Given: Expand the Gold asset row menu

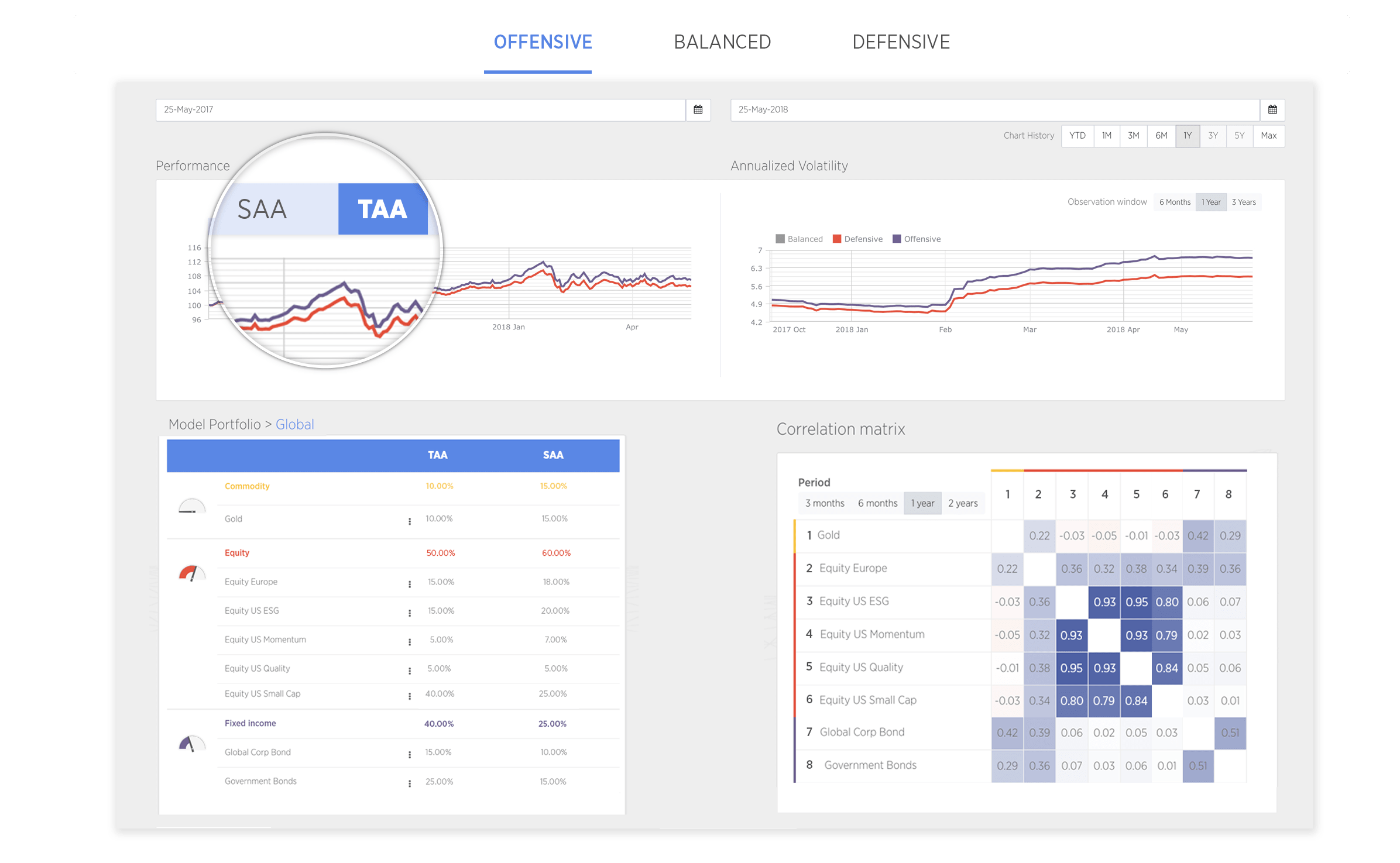Looking at the screenshot, I should pos(408,520).
